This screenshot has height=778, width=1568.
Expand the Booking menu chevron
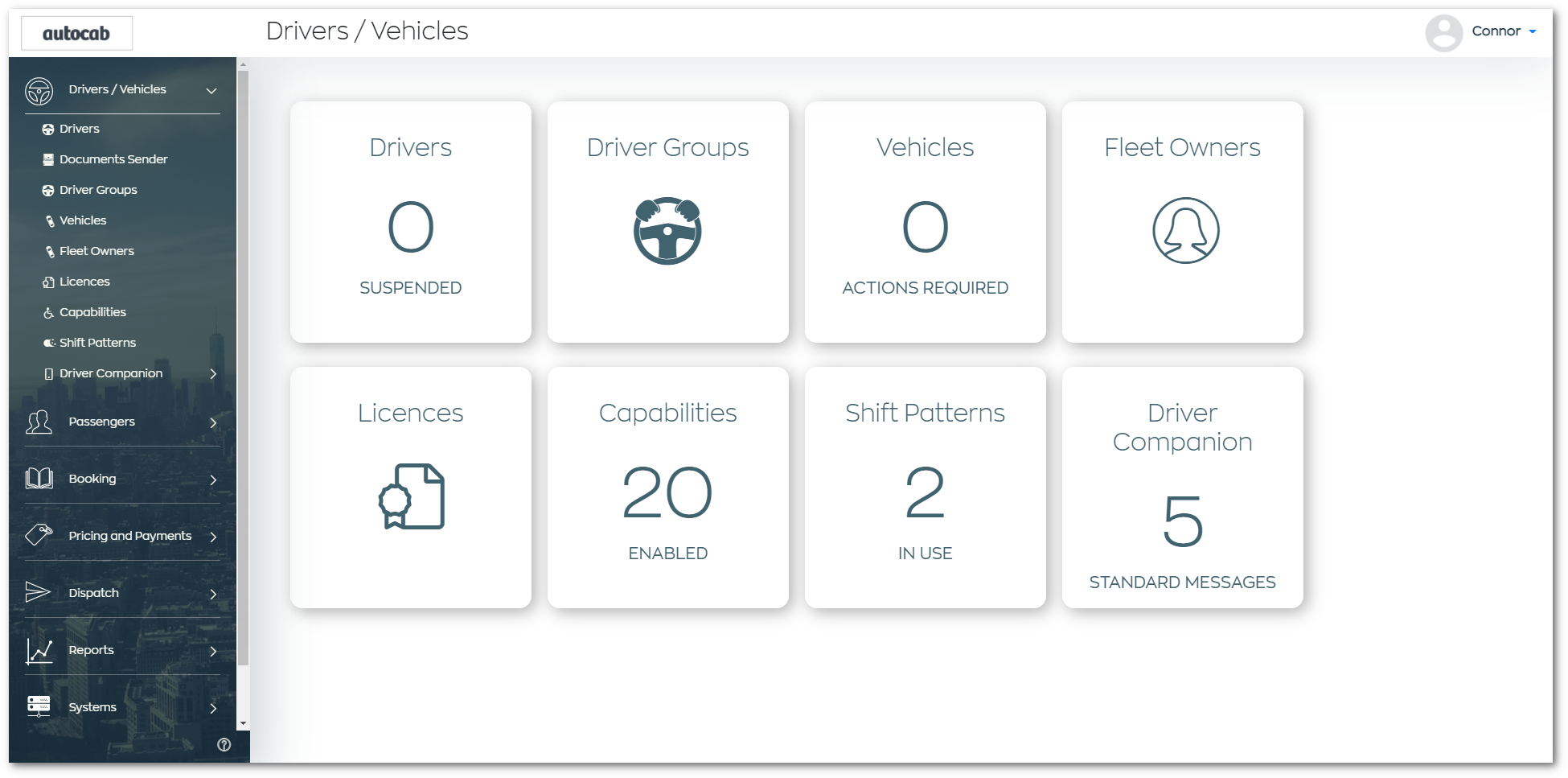pyautogui.click(x=213, y=480)
